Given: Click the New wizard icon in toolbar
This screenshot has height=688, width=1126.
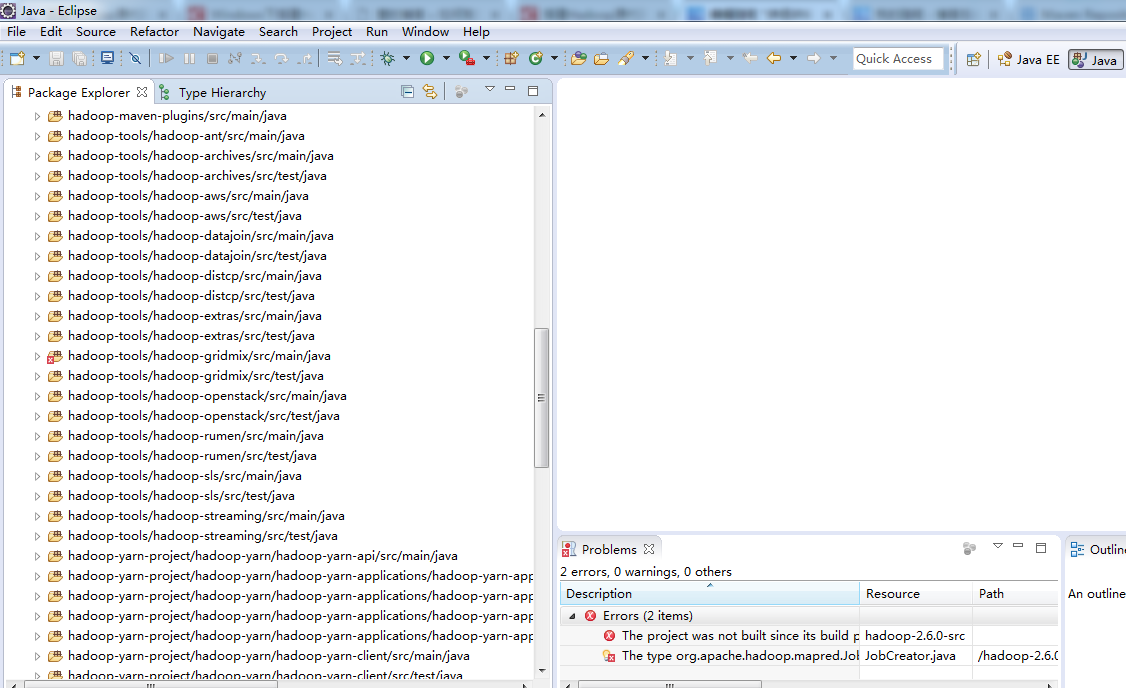Looking at the screenshot, I should point(17,58).
